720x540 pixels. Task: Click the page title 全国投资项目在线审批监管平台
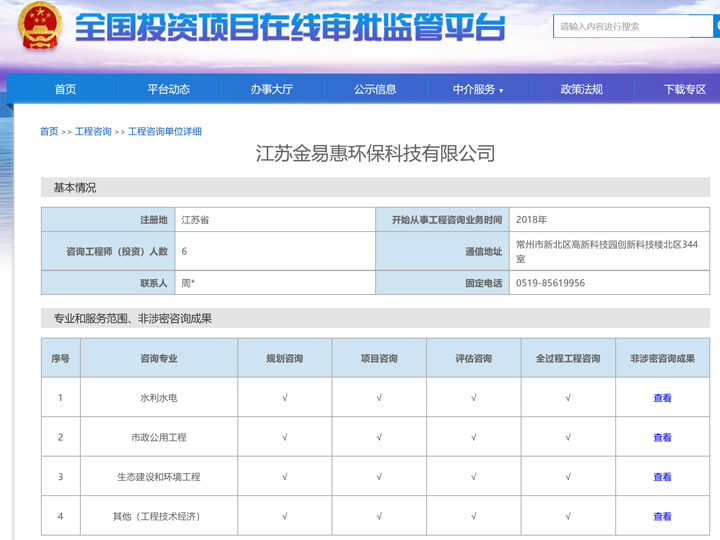290,28
